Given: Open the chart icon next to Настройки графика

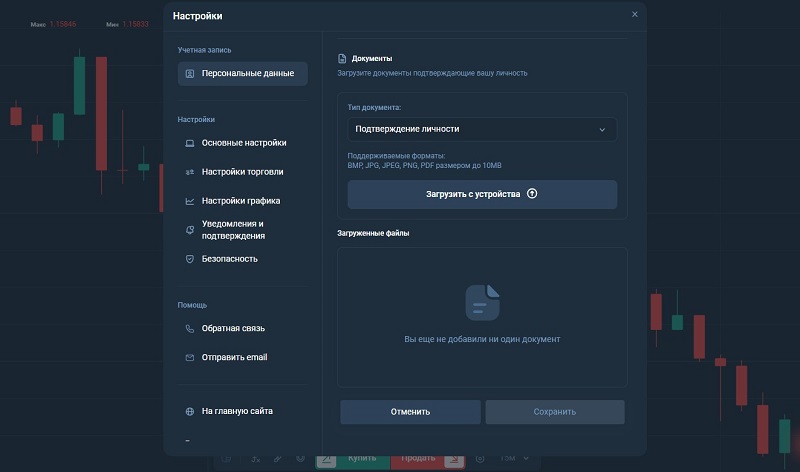Looking at the screenshot, I should tap(190, 201).
